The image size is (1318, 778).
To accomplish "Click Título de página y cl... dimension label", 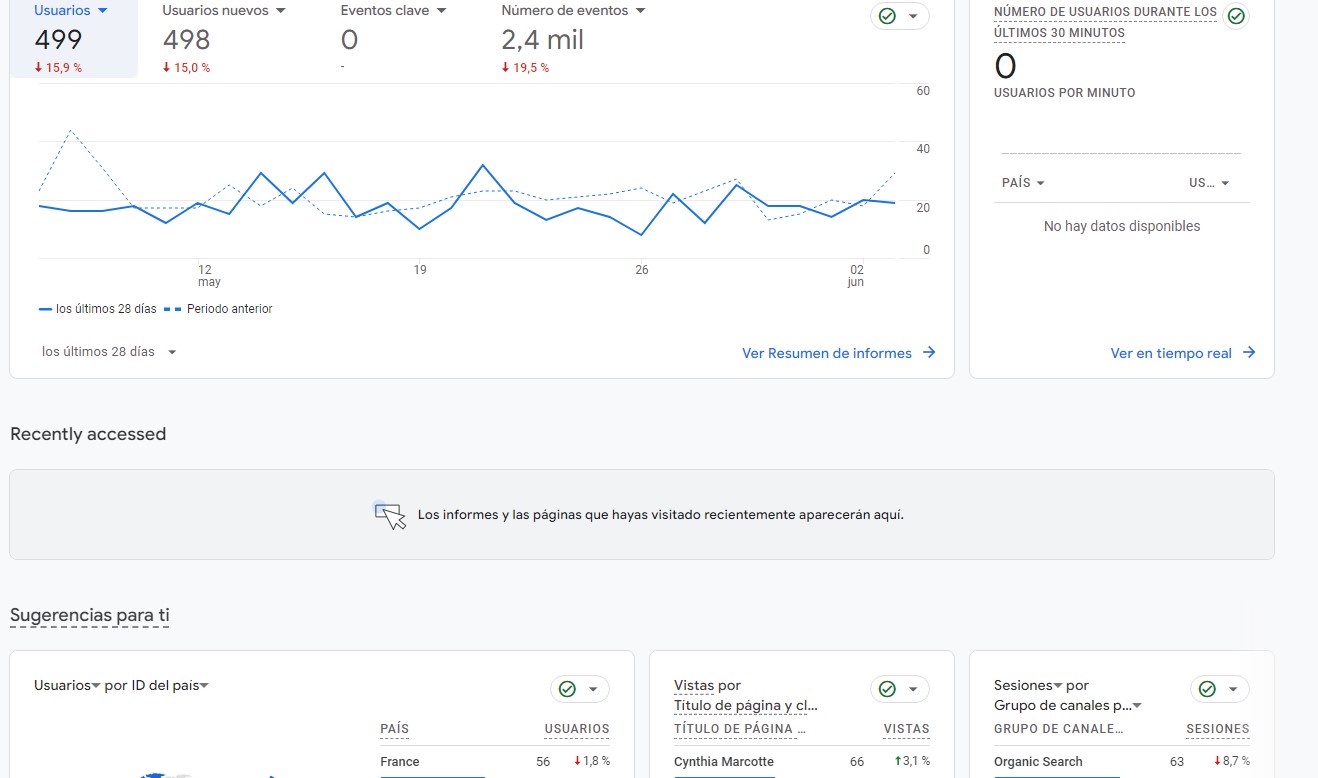I will 746,705.
